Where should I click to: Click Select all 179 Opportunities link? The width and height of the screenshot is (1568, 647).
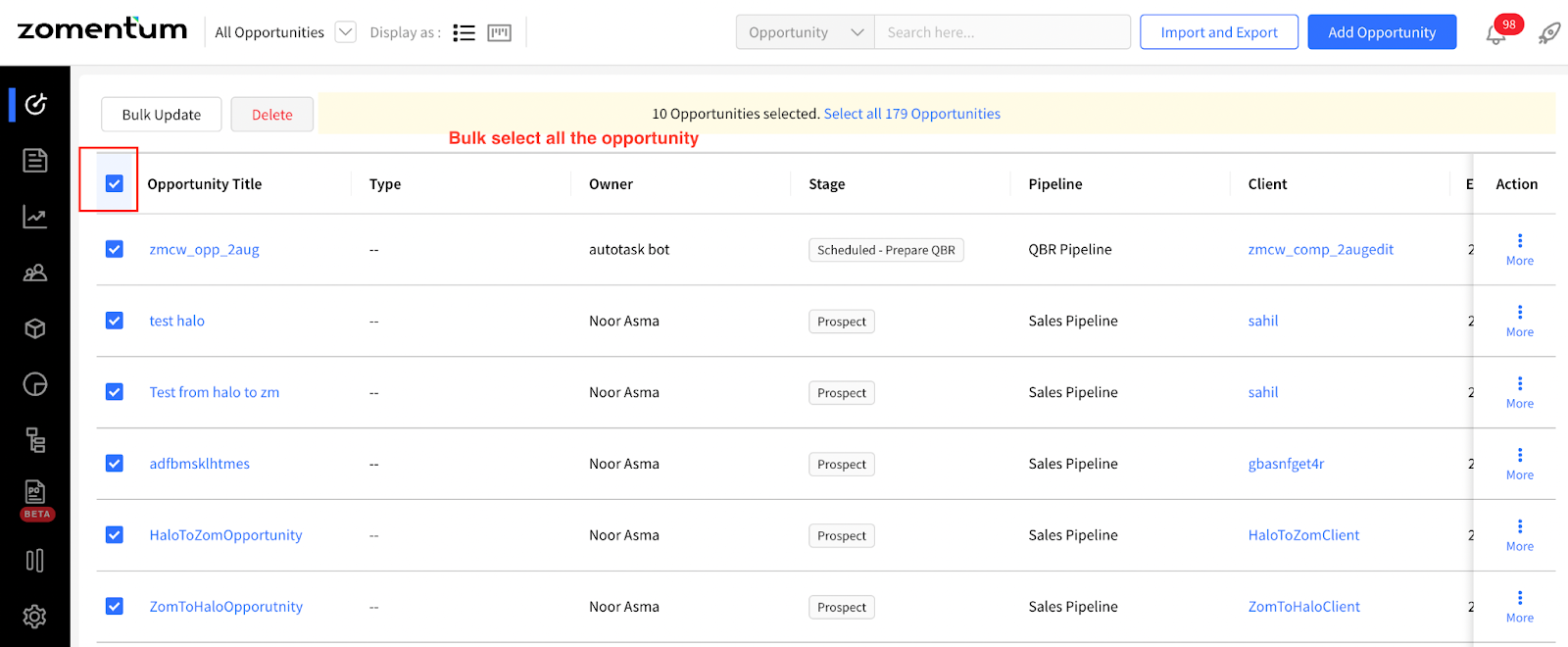pos(912,114)
